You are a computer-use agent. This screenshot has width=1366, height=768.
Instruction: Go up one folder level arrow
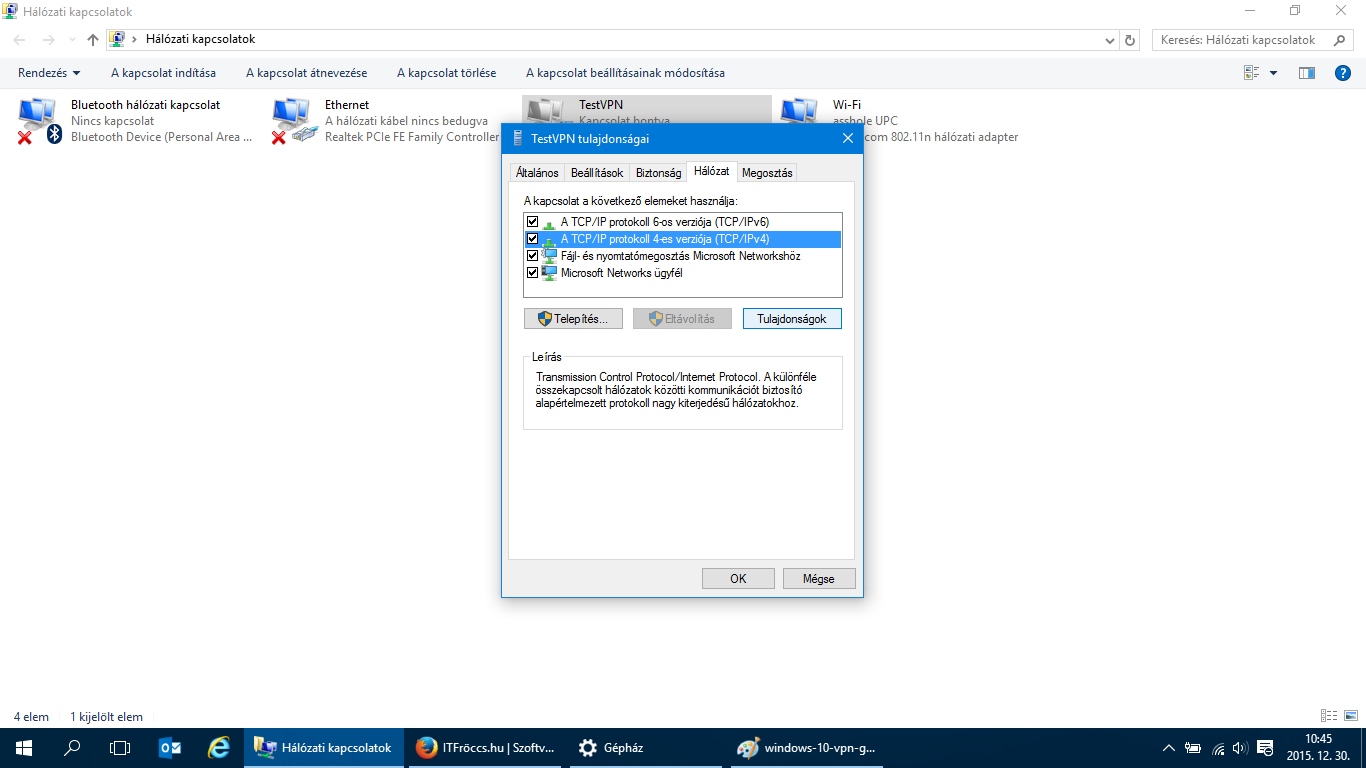click(93, 40)
